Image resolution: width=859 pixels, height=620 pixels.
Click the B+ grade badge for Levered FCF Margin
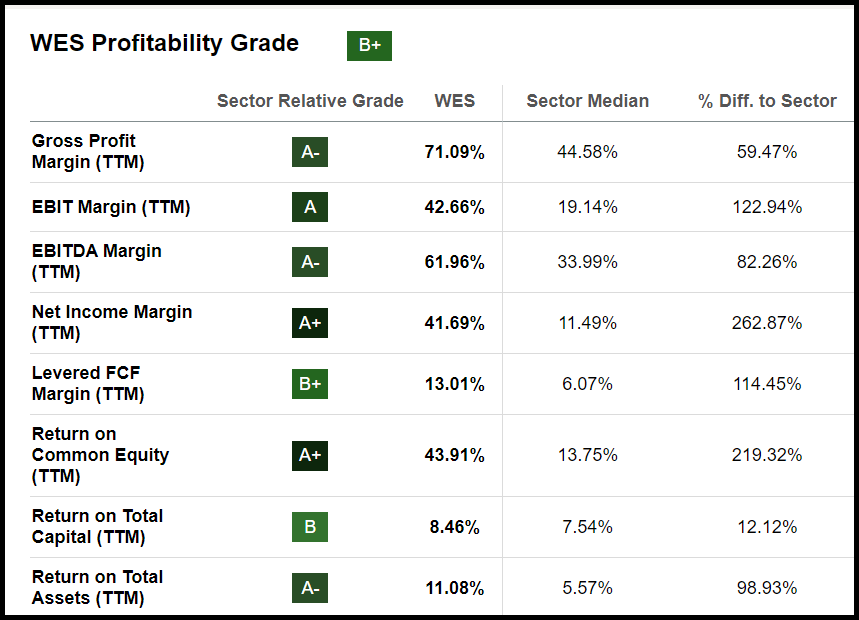click(310, 384)
